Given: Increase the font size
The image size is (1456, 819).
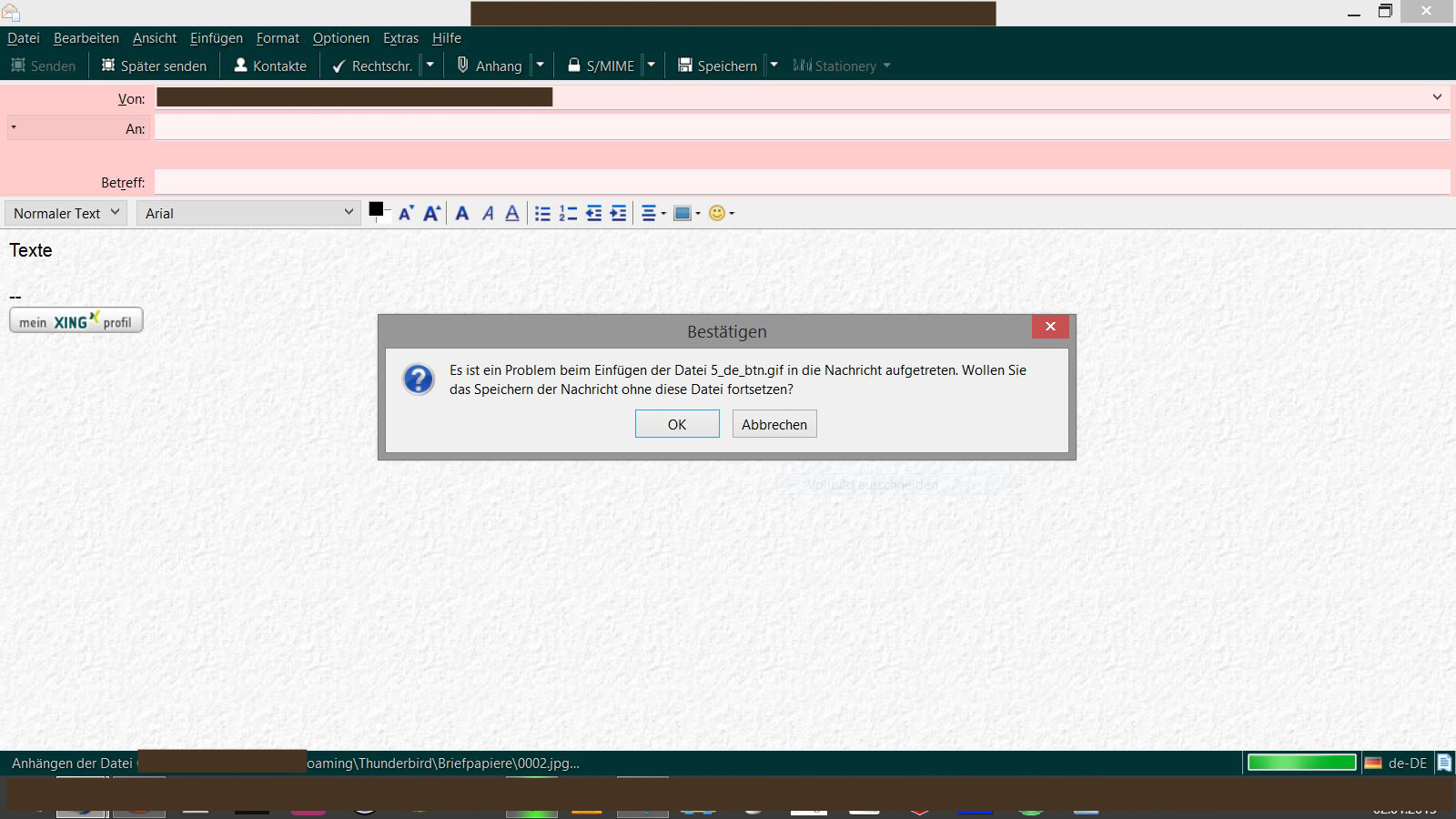Looking at the screenshot, I should click(x=431, y=213).
